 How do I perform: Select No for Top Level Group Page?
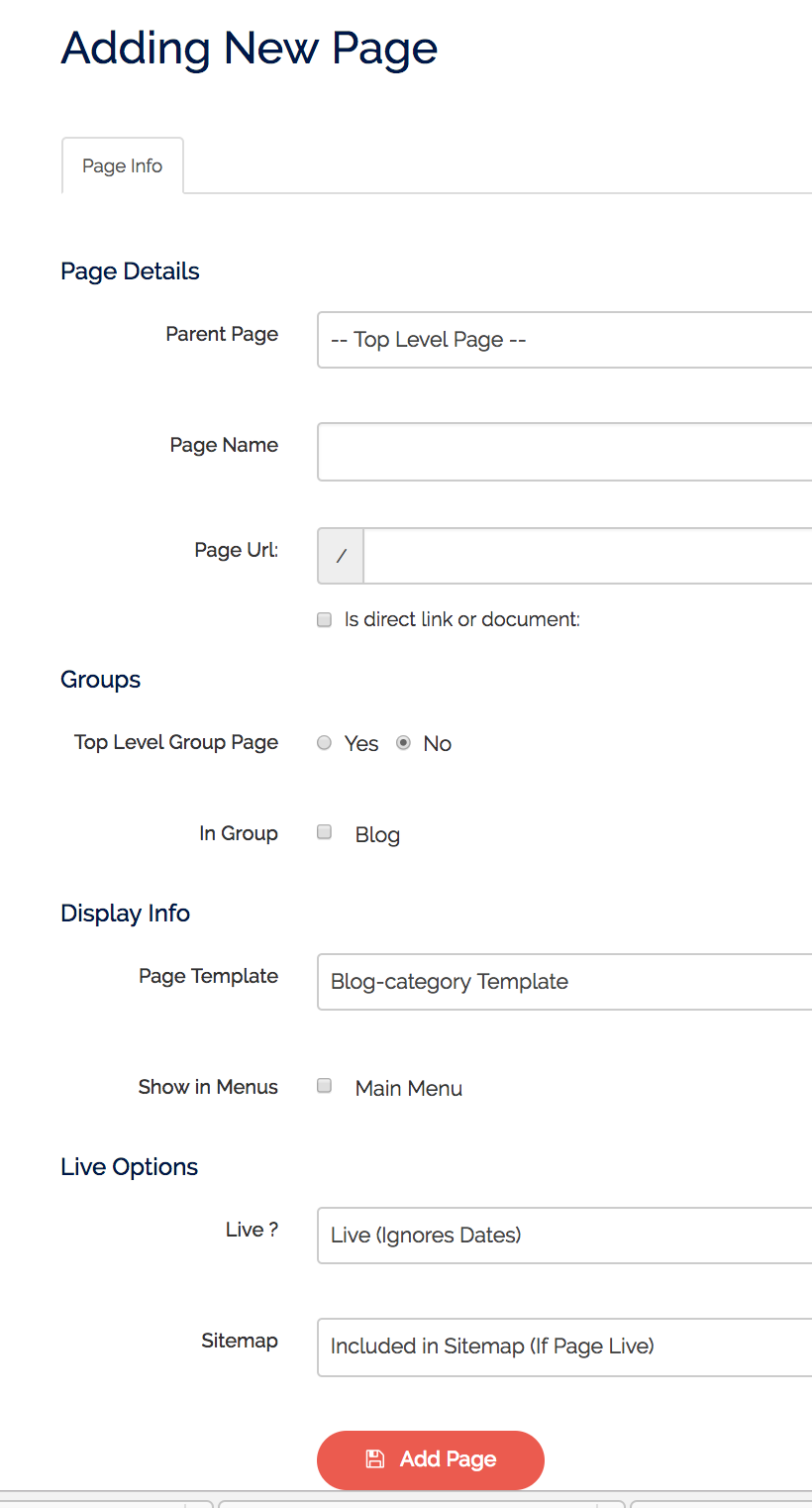coord(404,742)
